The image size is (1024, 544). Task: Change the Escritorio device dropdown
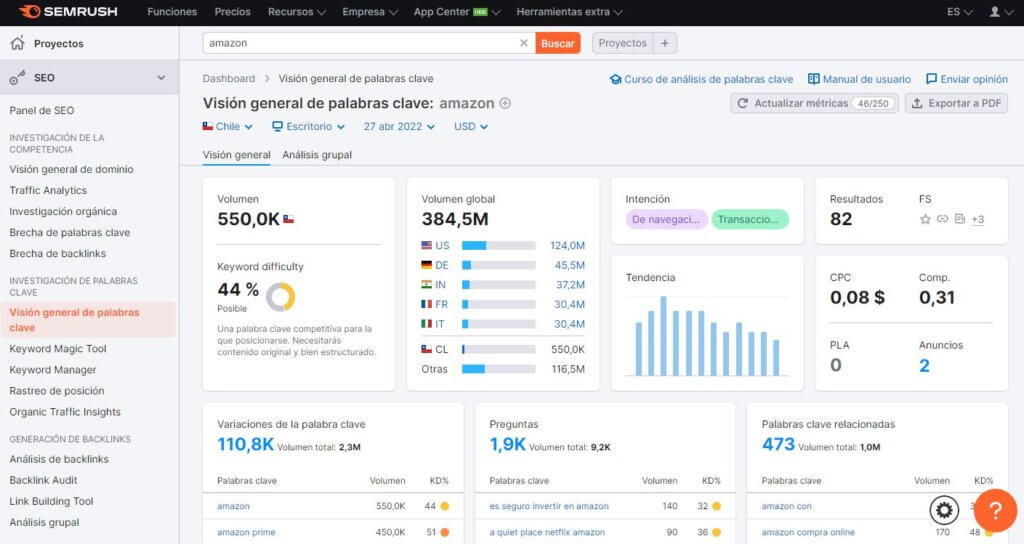[x=308, y=127]
